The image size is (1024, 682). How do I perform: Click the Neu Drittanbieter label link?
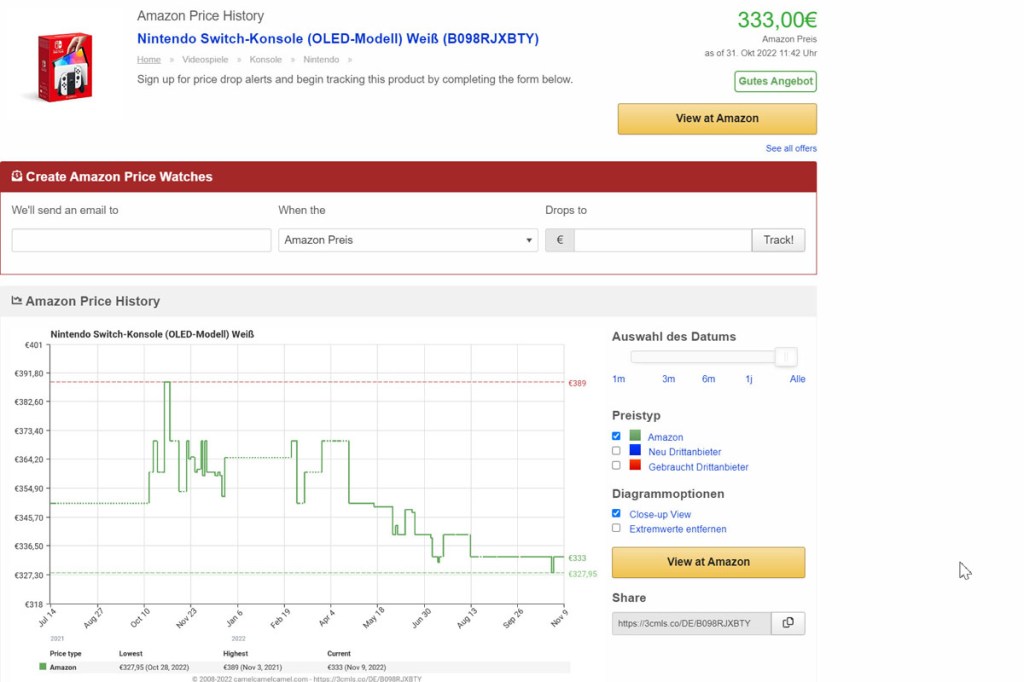[x=684, y=451]
